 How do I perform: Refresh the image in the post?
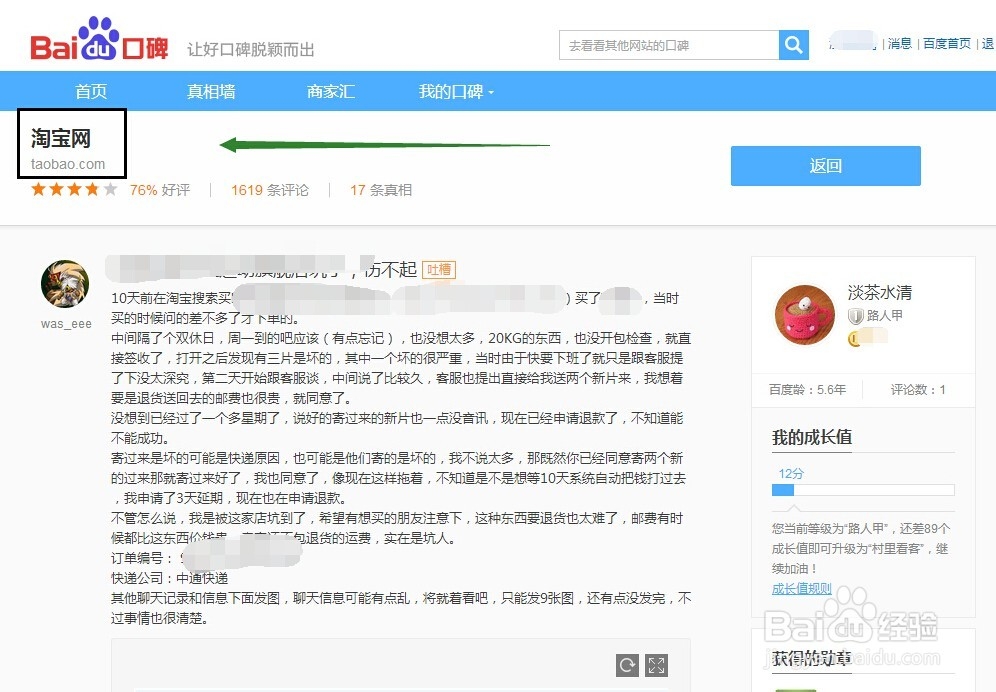[x=629, y=664]
